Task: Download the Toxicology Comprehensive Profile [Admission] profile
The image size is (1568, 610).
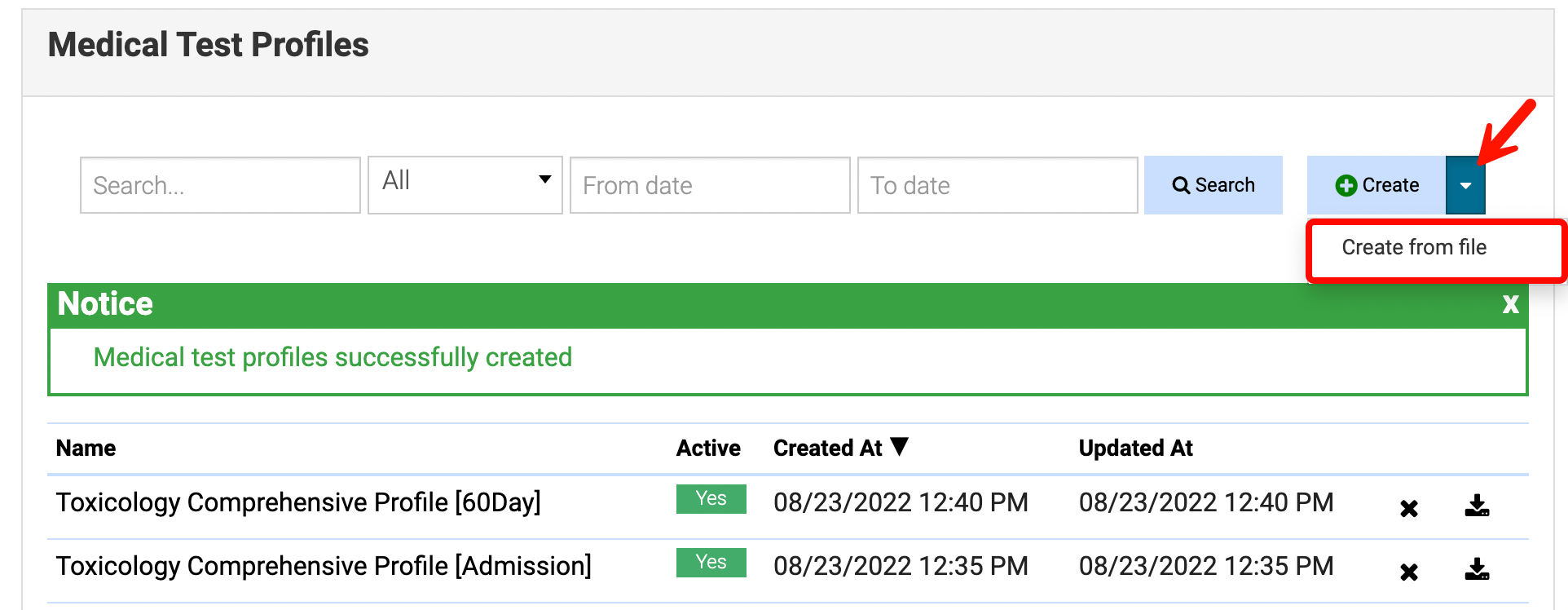Action: (1477, 569)
